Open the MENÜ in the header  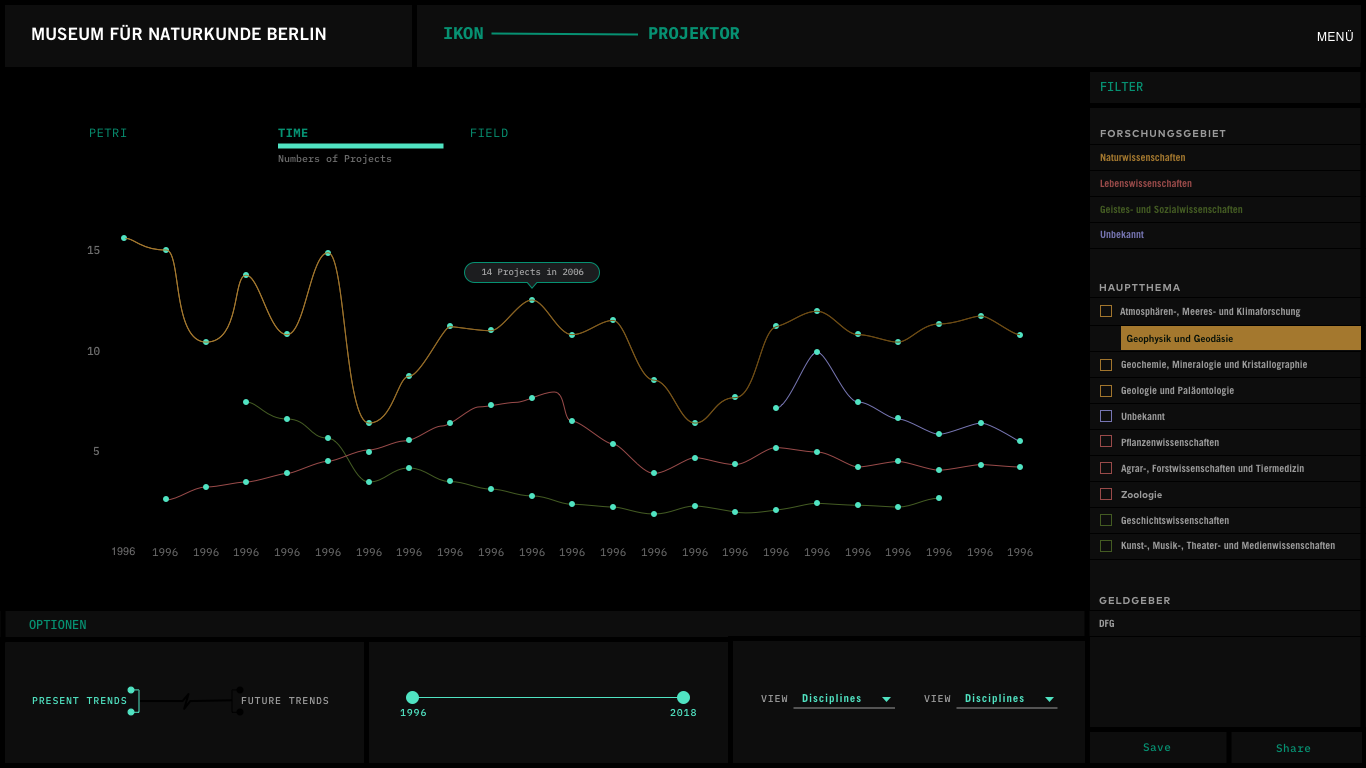click(1334, 37)
